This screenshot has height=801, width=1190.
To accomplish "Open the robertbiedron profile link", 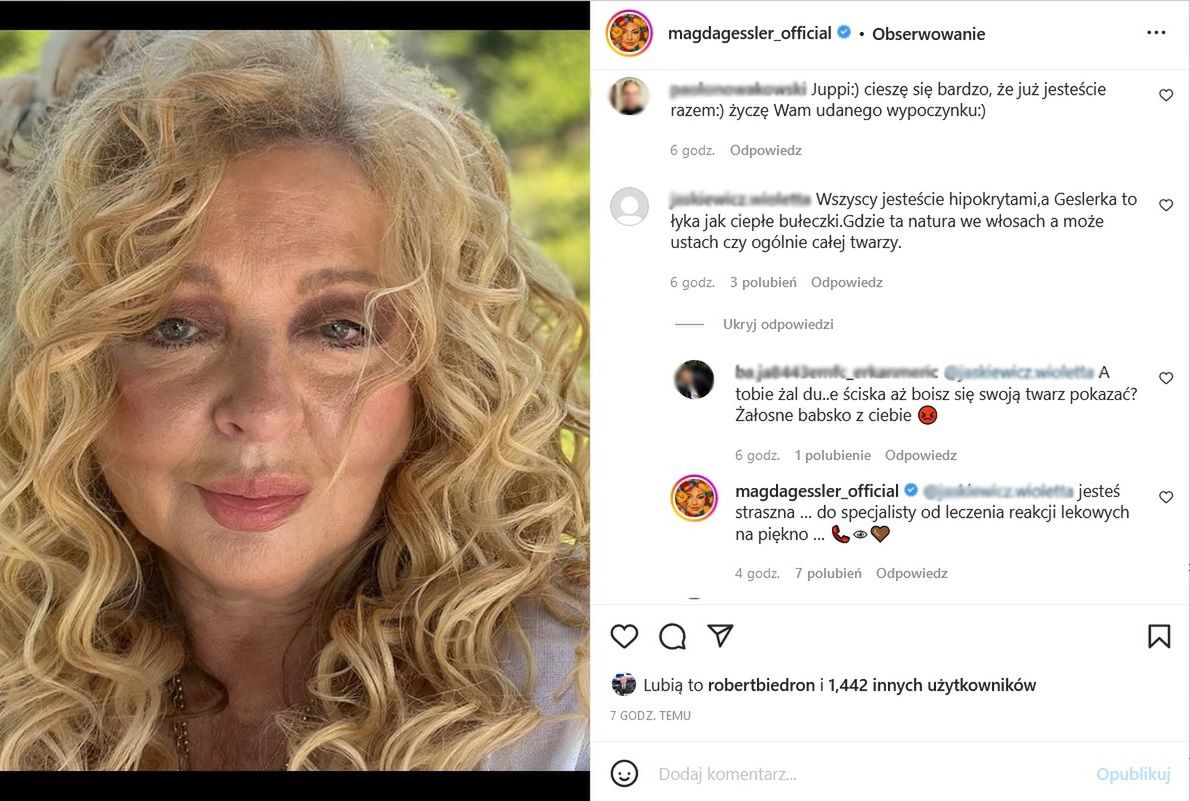I will (761, 685).
